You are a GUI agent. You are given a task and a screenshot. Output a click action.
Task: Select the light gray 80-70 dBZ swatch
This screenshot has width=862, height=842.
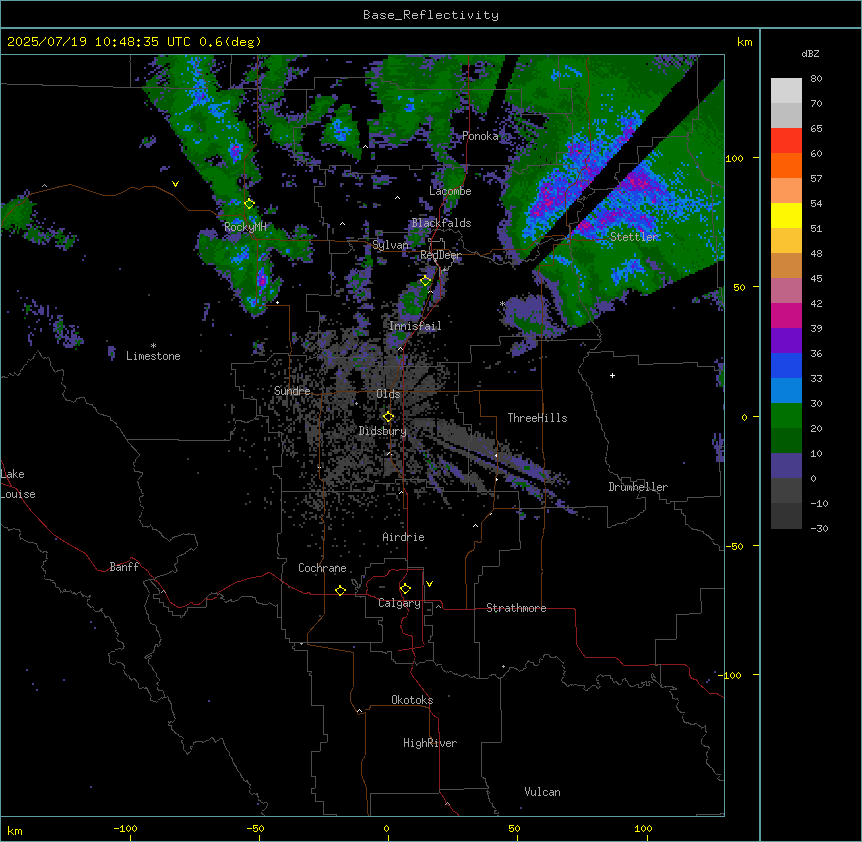(x=786, y=91)
